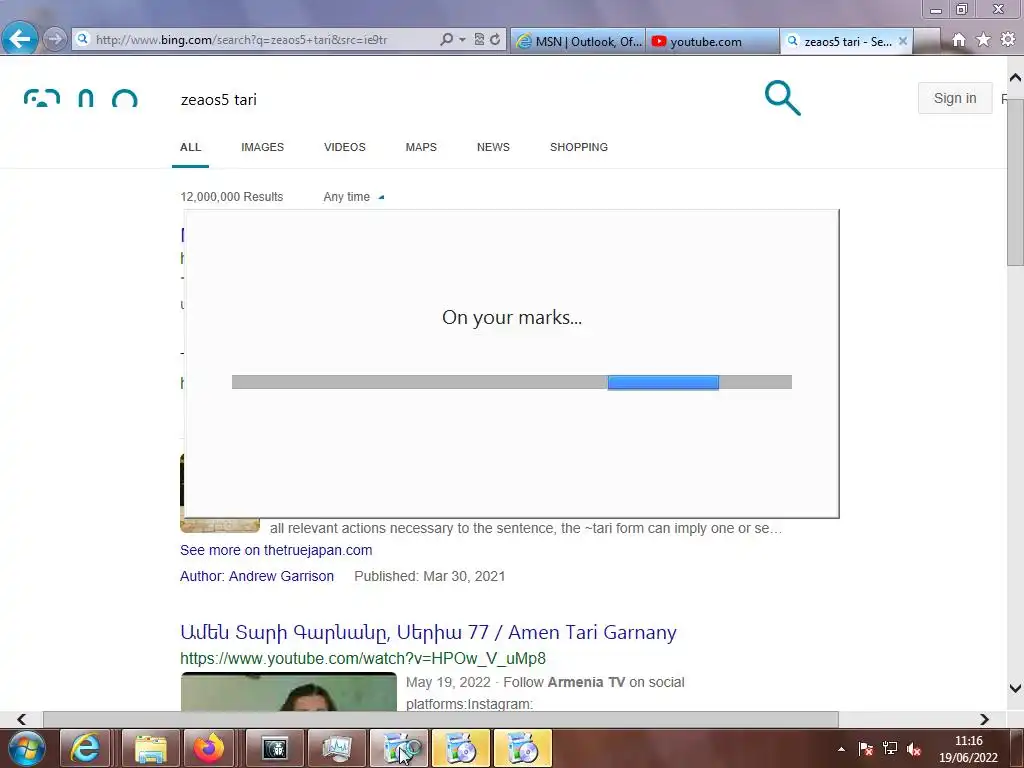Screen dimensions: 1024x768
Task: Open the MAPS search tab
Action: pos(421,148)
